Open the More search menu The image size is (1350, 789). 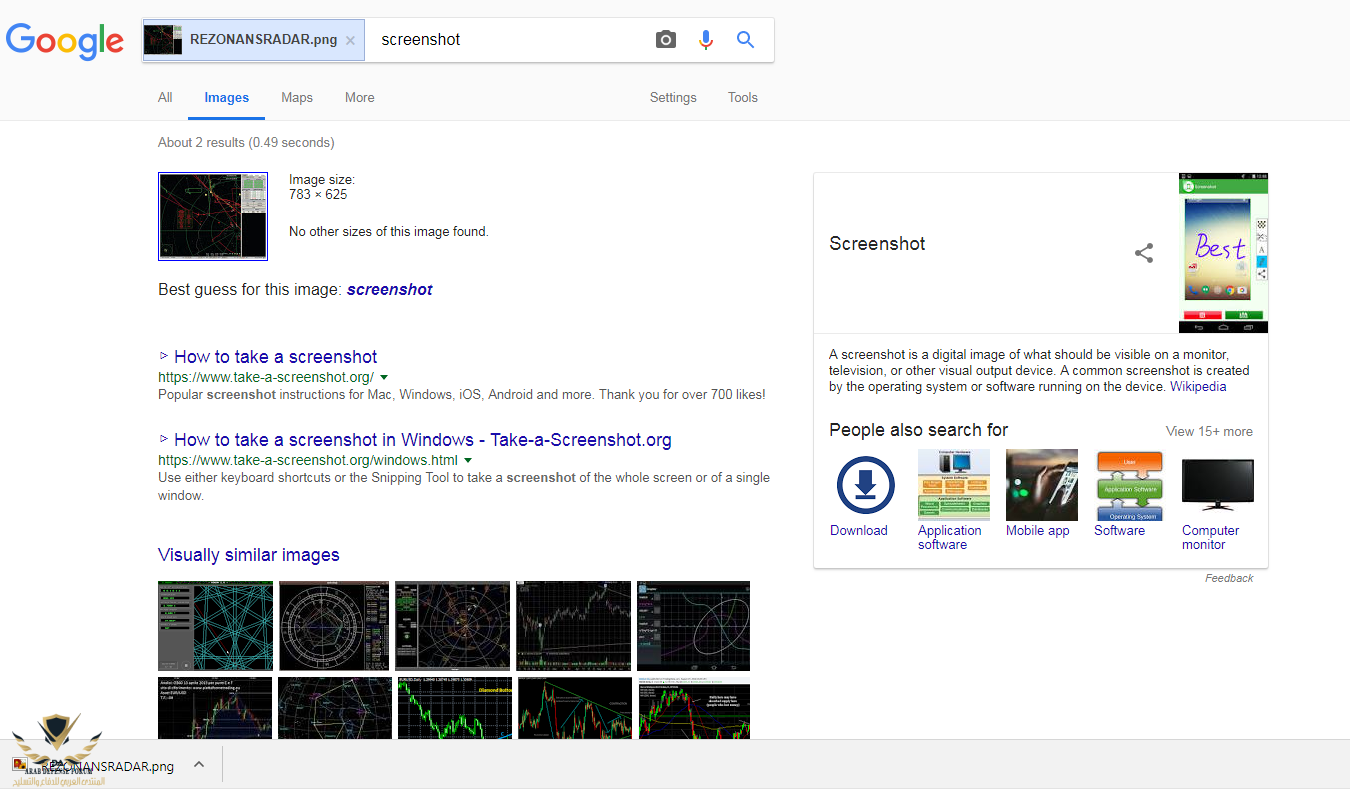pyautogui.click(x=360, y=98)
